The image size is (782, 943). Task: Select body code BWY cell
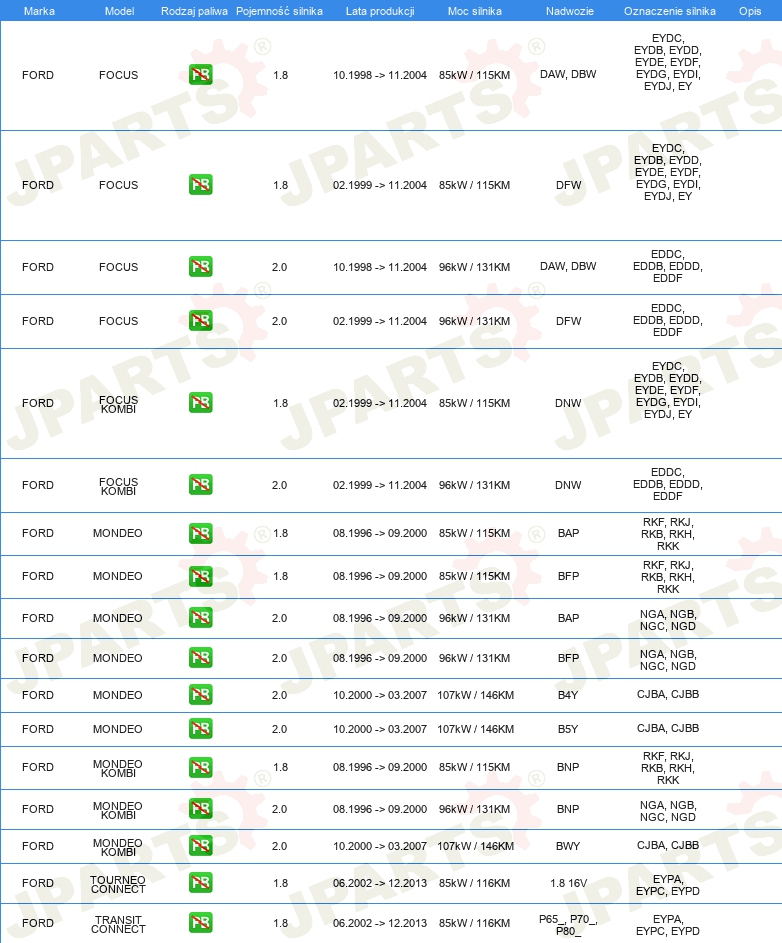pos(568,846)
